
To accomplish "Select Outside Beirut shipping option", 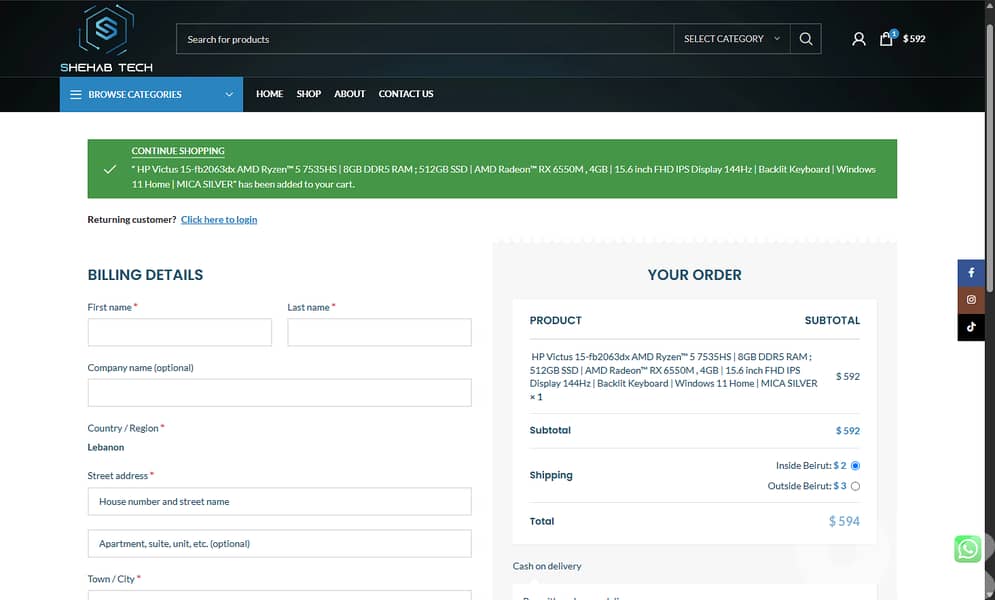I will (855, 486).
